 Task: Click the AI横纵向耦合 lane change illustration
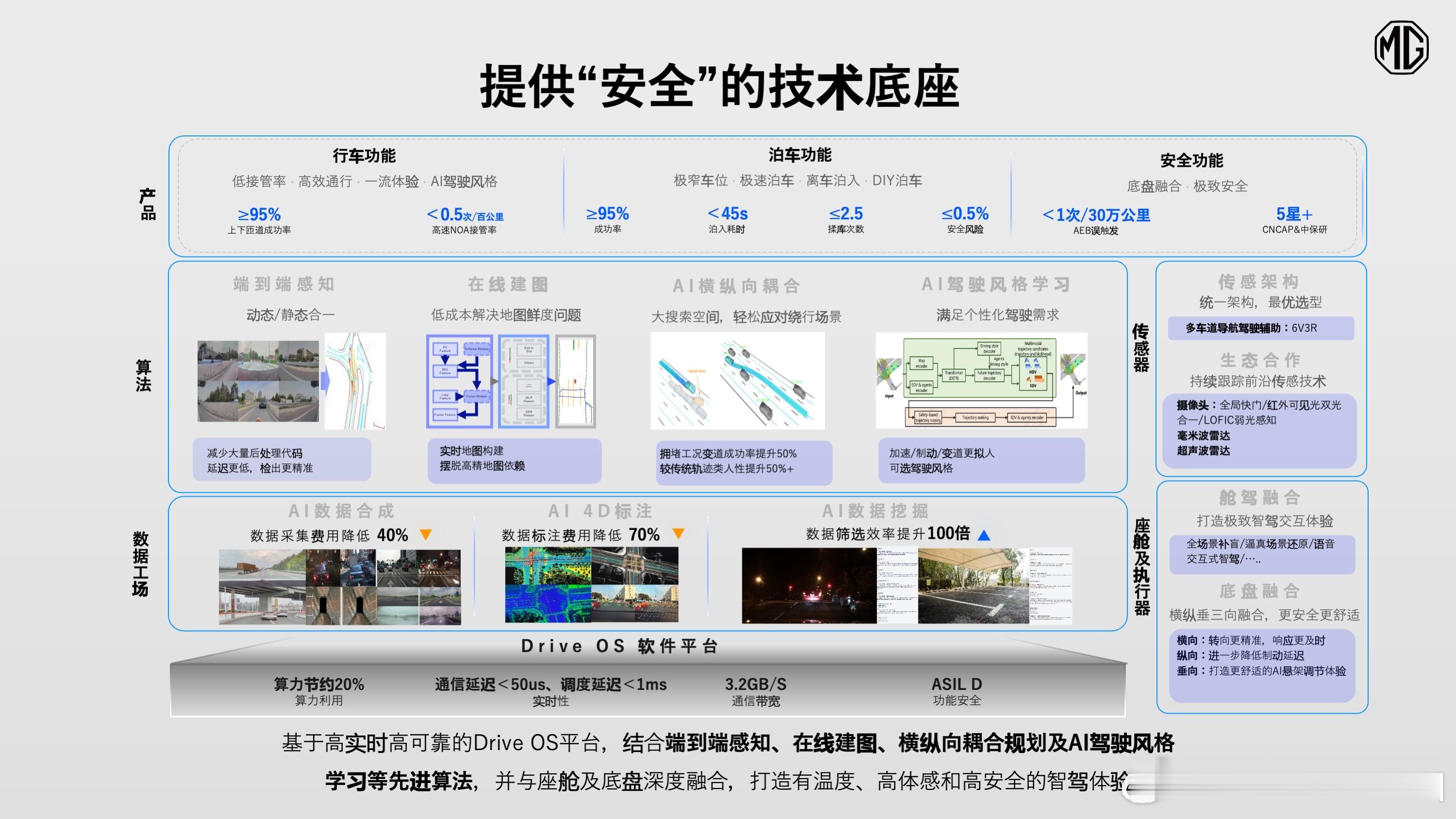pyautogui.click(x=737, y=381)
